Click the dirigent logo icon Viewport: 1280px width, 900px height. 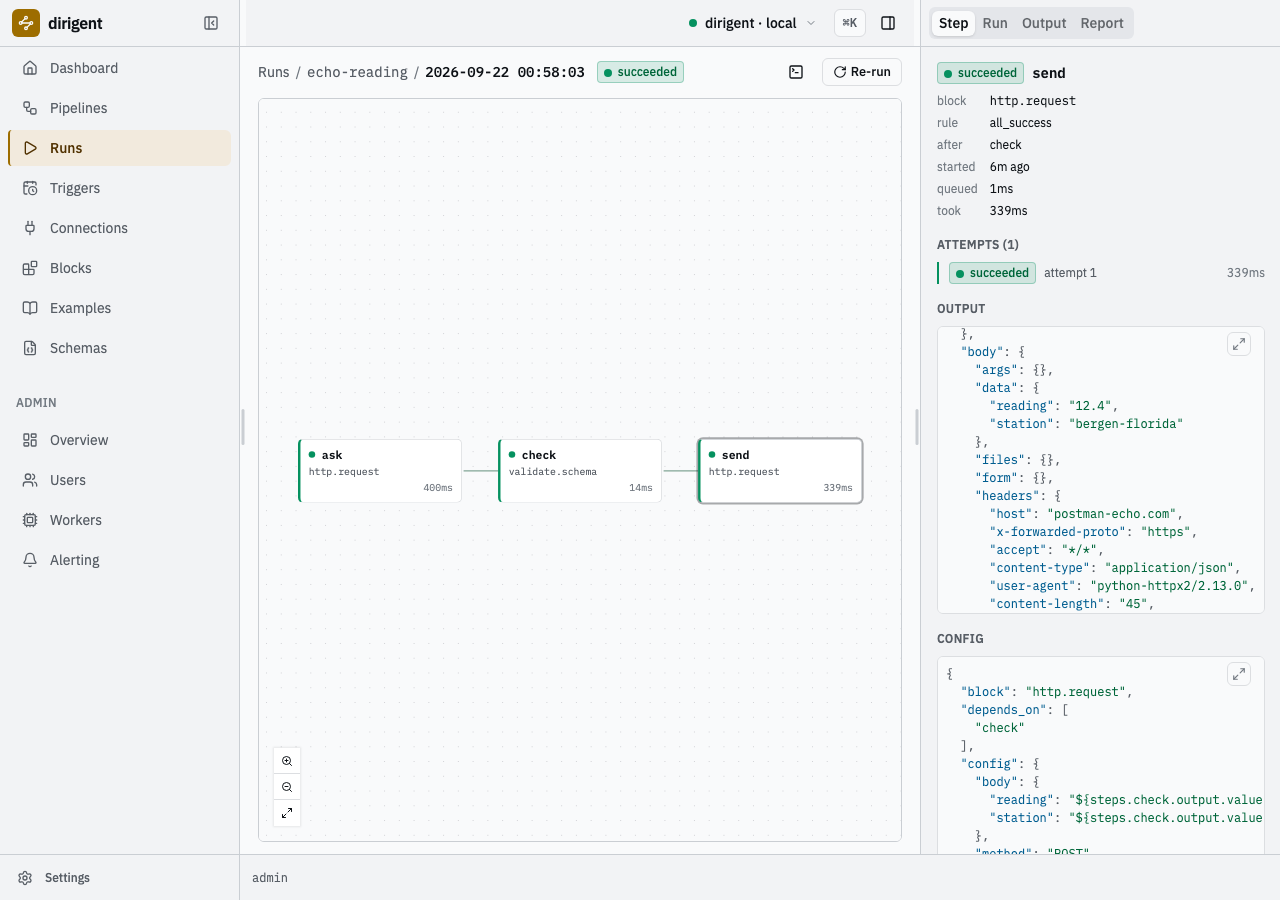point(26,23)
